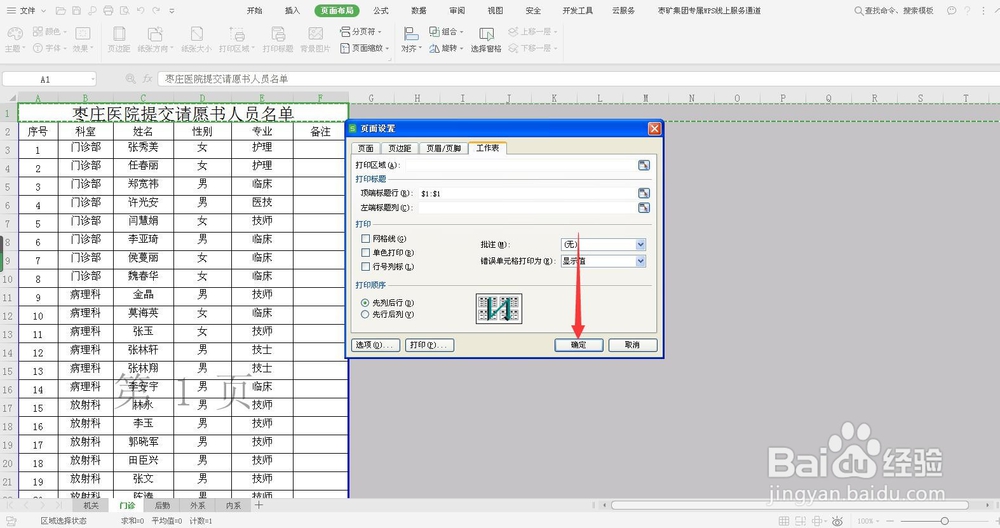Click cell containing 张秀美
1000x528 pixels.
click(x=143, y=147)
